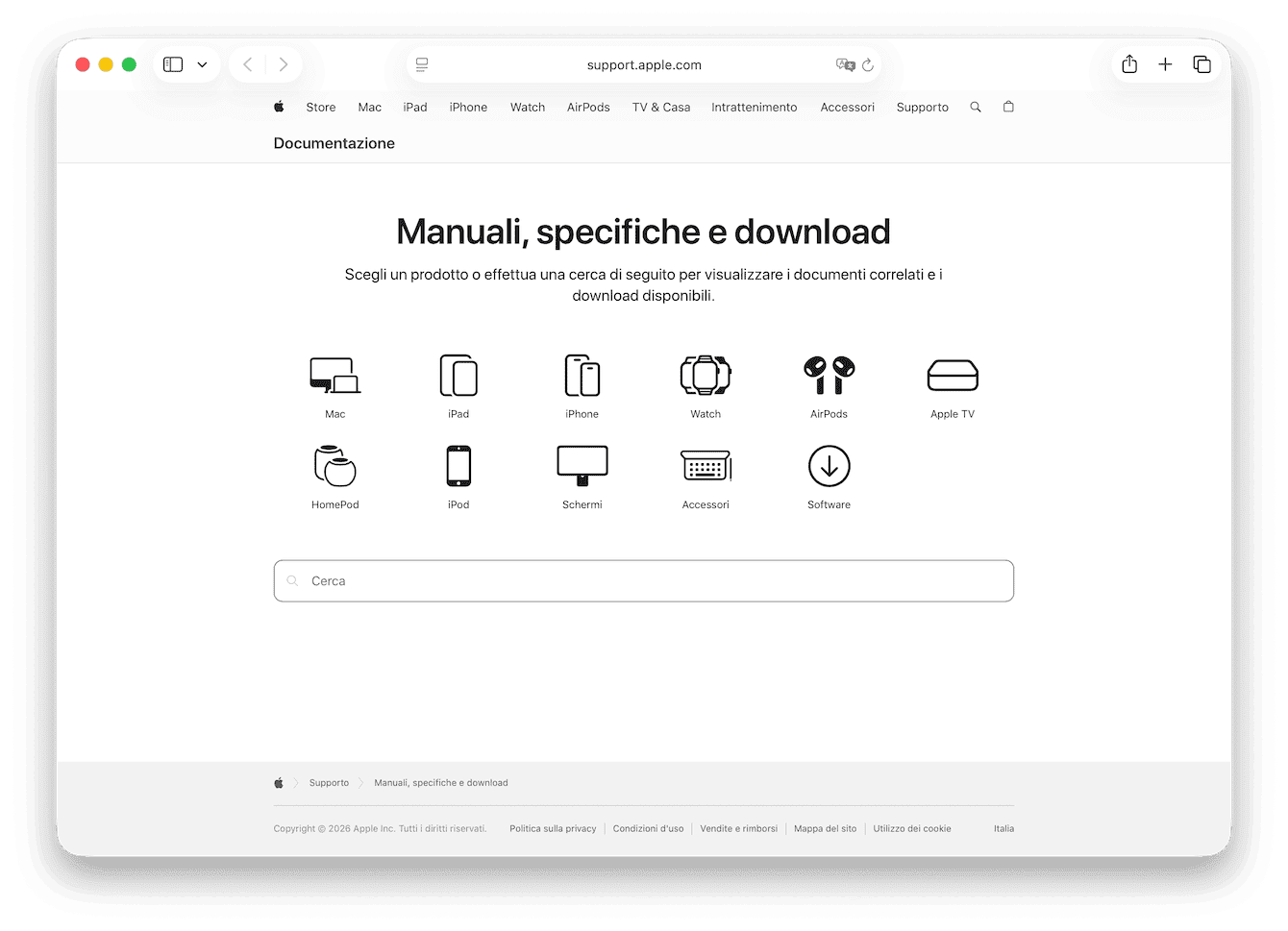Select the AirPods product icon
The image size is (1288, 931).
click(x=830, y=375)
